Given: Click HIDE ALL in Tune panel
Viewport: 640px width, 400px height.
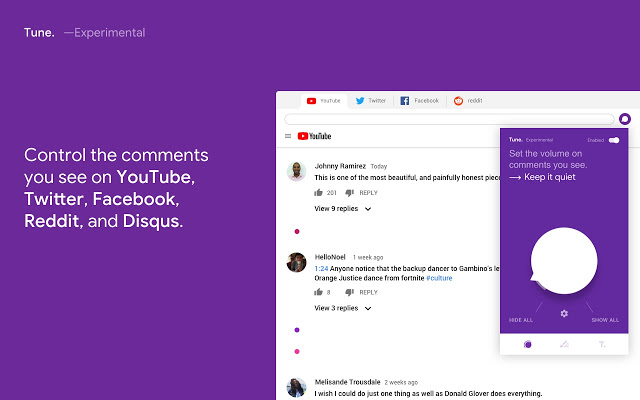Looking at the screenshot, I should click(x=521, y=320).
